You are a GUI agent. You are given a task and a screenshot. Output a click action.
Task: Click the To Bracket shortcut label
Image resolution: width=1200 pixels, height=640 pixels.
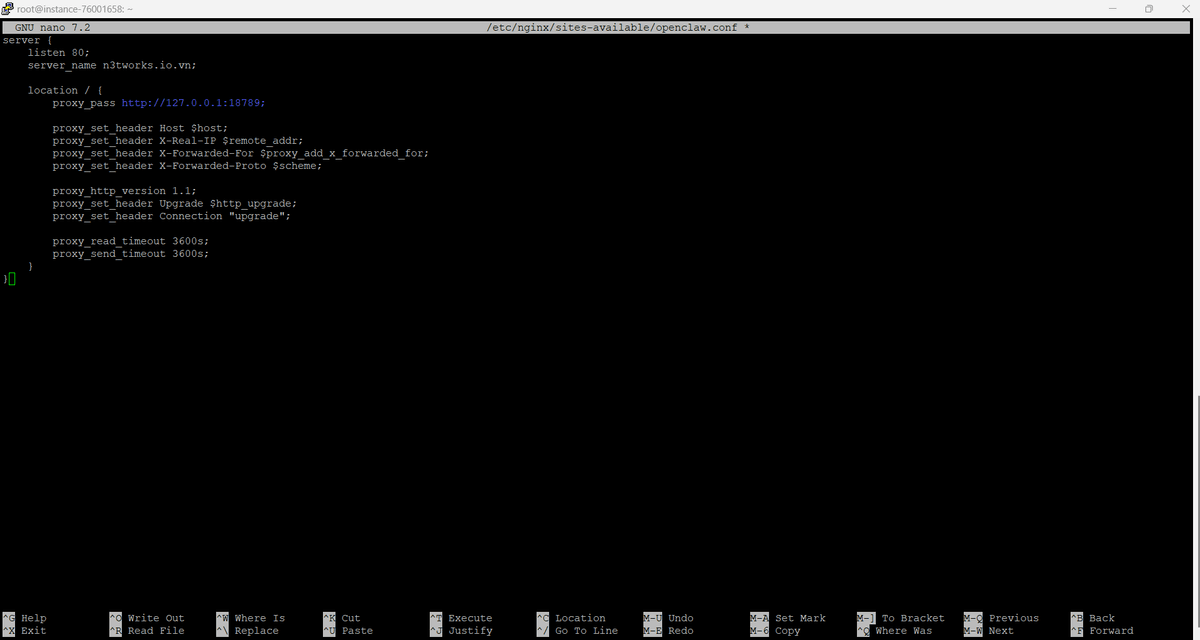[912, 618]
